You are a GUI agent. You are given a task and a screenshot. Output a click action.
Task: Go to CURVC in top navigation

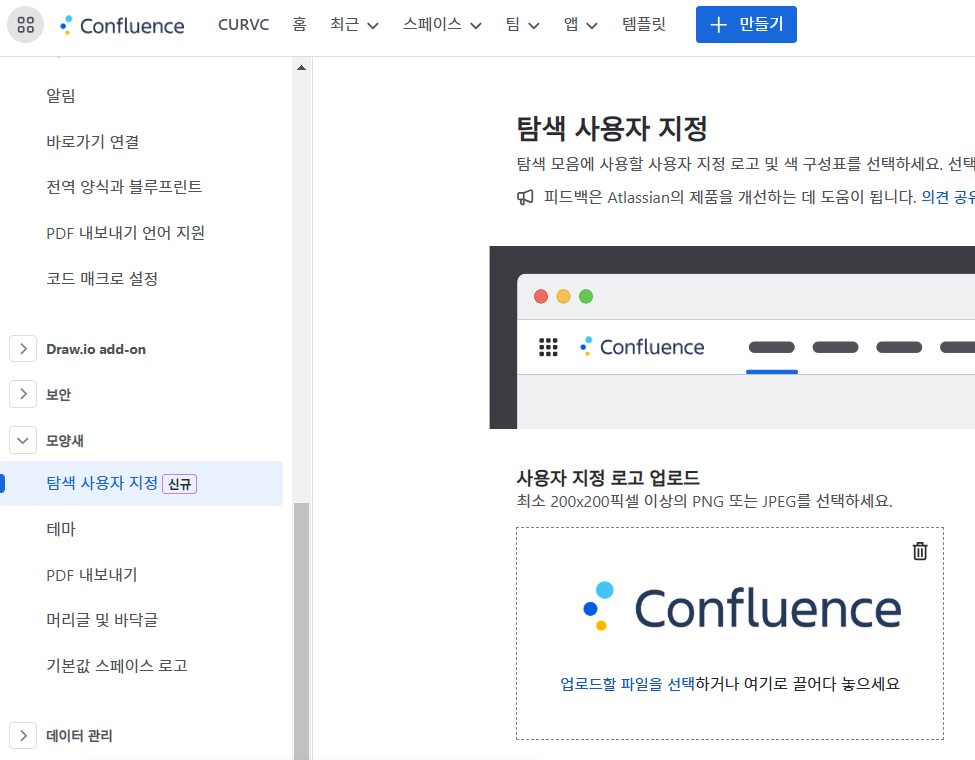pos(243,25)
